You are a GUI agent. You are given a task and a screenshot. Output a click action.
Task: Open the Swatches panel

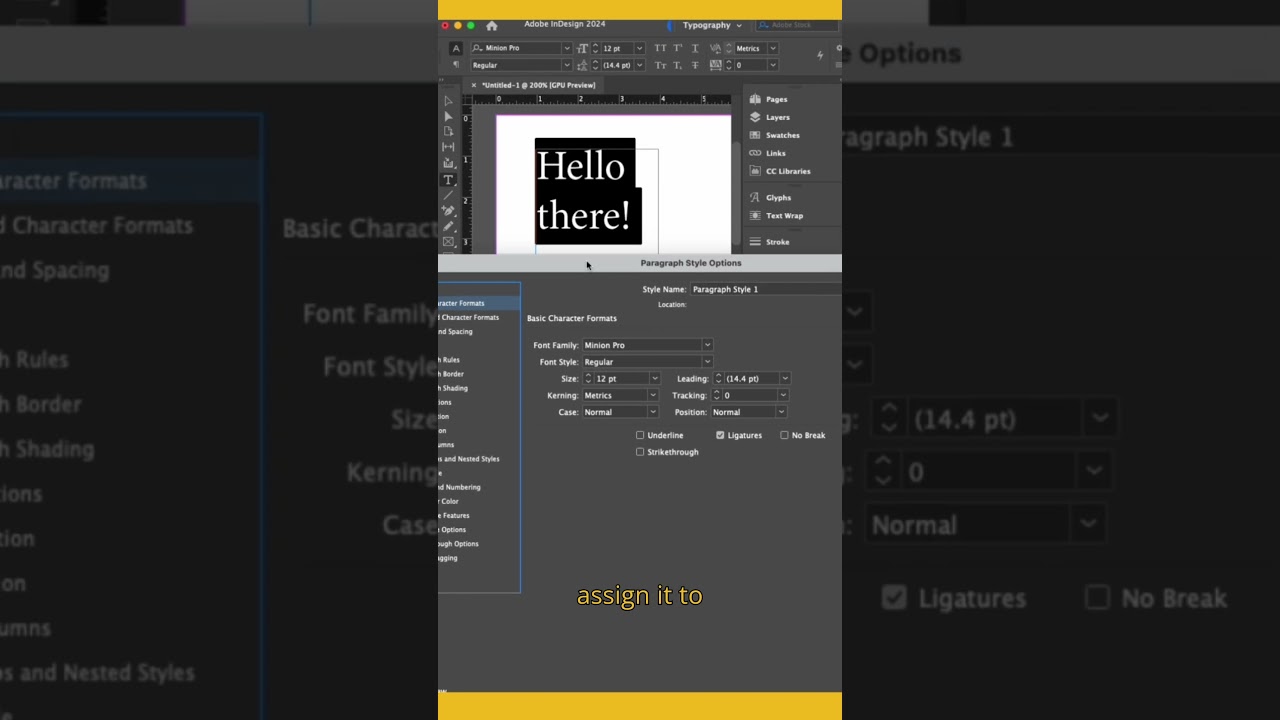(774, 135)
